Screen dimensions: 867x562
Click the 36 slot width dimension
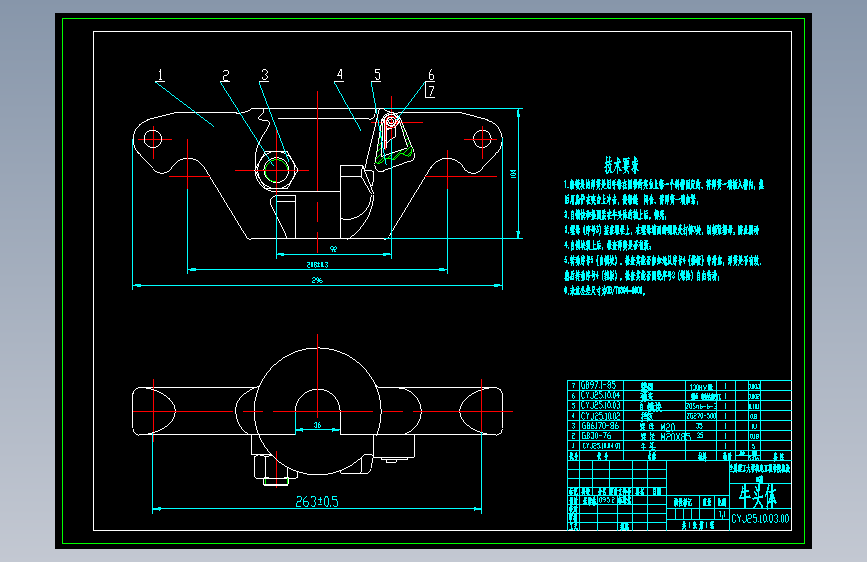pyautogui.click(x=317, y=425)
